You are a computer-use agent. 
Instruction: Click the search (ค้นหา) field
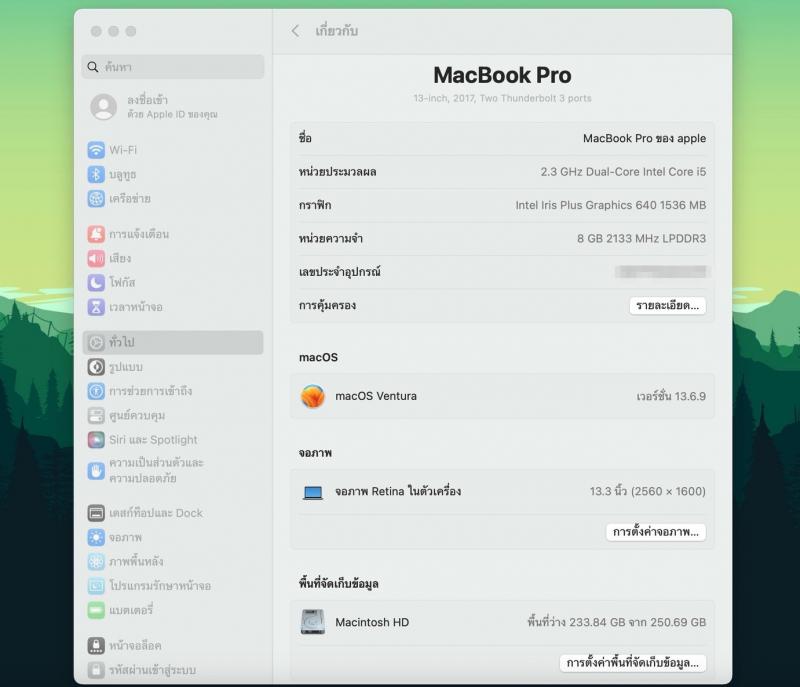click(x=173, y=67)
